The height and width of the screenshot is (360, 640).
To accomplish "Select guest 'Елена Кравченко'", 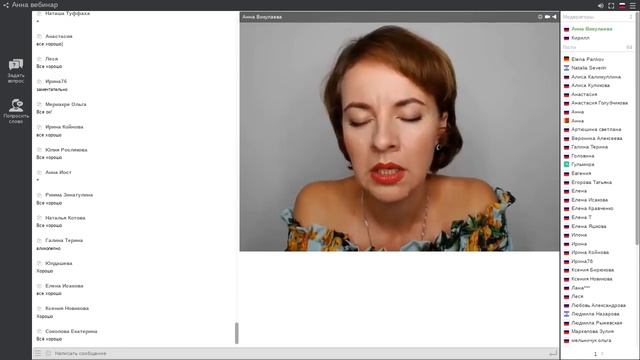I will [x=592, y=208].
